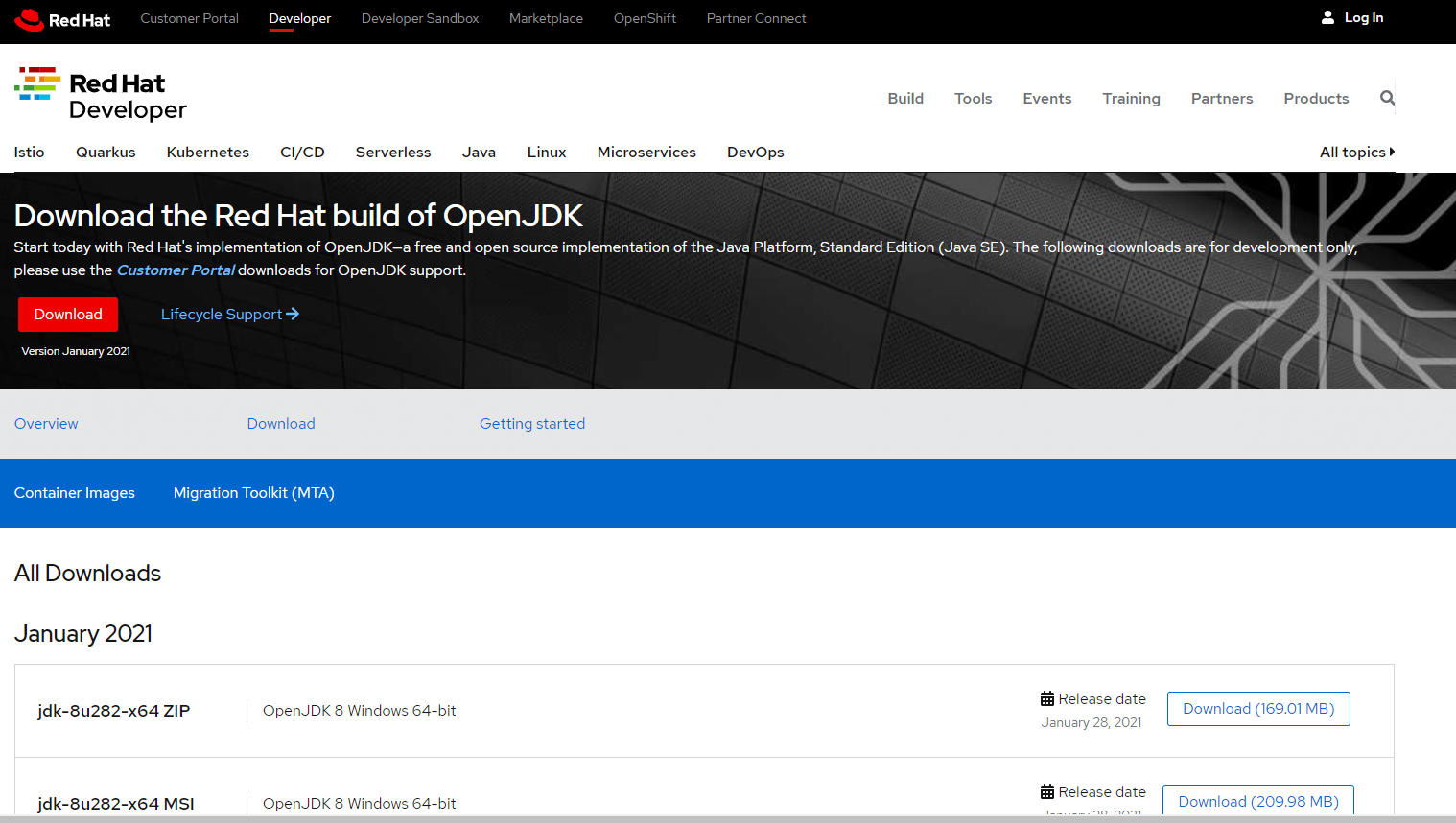Select Container Images
This screenshot has width=1456, height=823.
pos(74,492)
